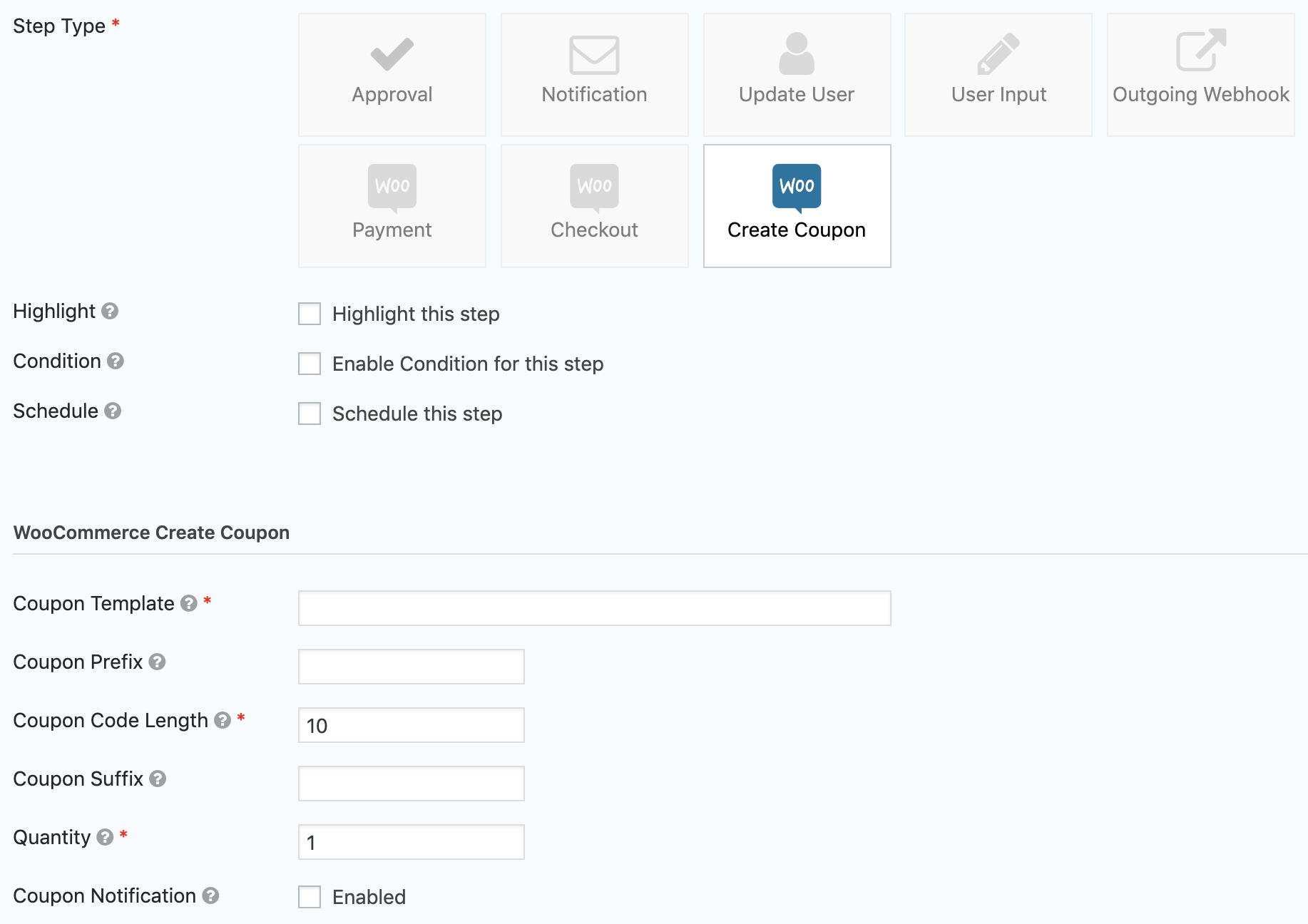
Task: Enable the Highlight this step checkbox
Action: coord(310,314)
